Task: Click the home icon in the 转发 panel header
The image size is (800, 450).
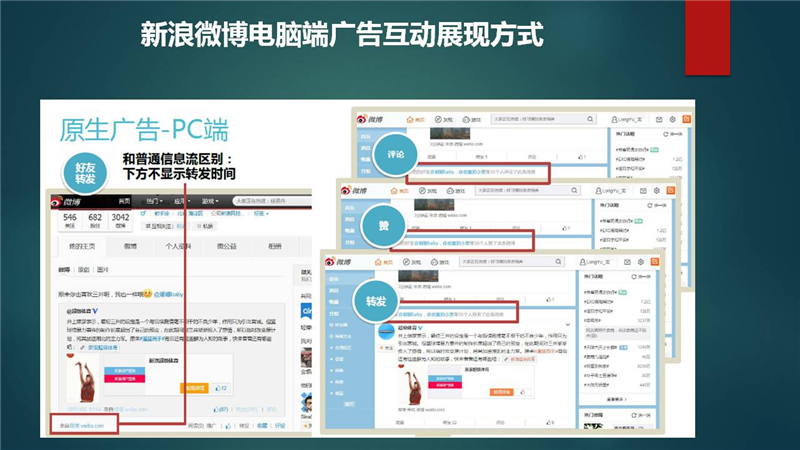Action: click(378, 262)
